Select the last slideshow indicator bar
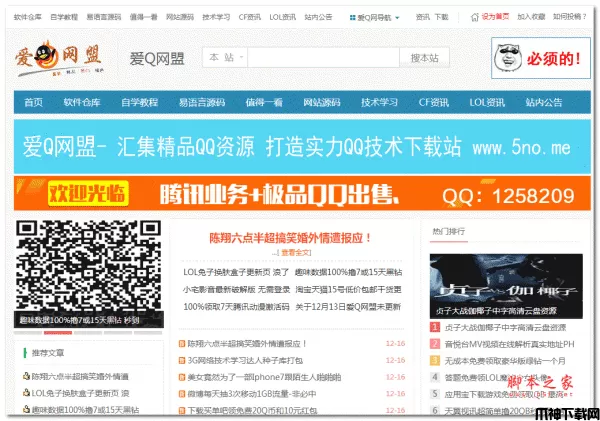600x421 pixels. (148, 333)
